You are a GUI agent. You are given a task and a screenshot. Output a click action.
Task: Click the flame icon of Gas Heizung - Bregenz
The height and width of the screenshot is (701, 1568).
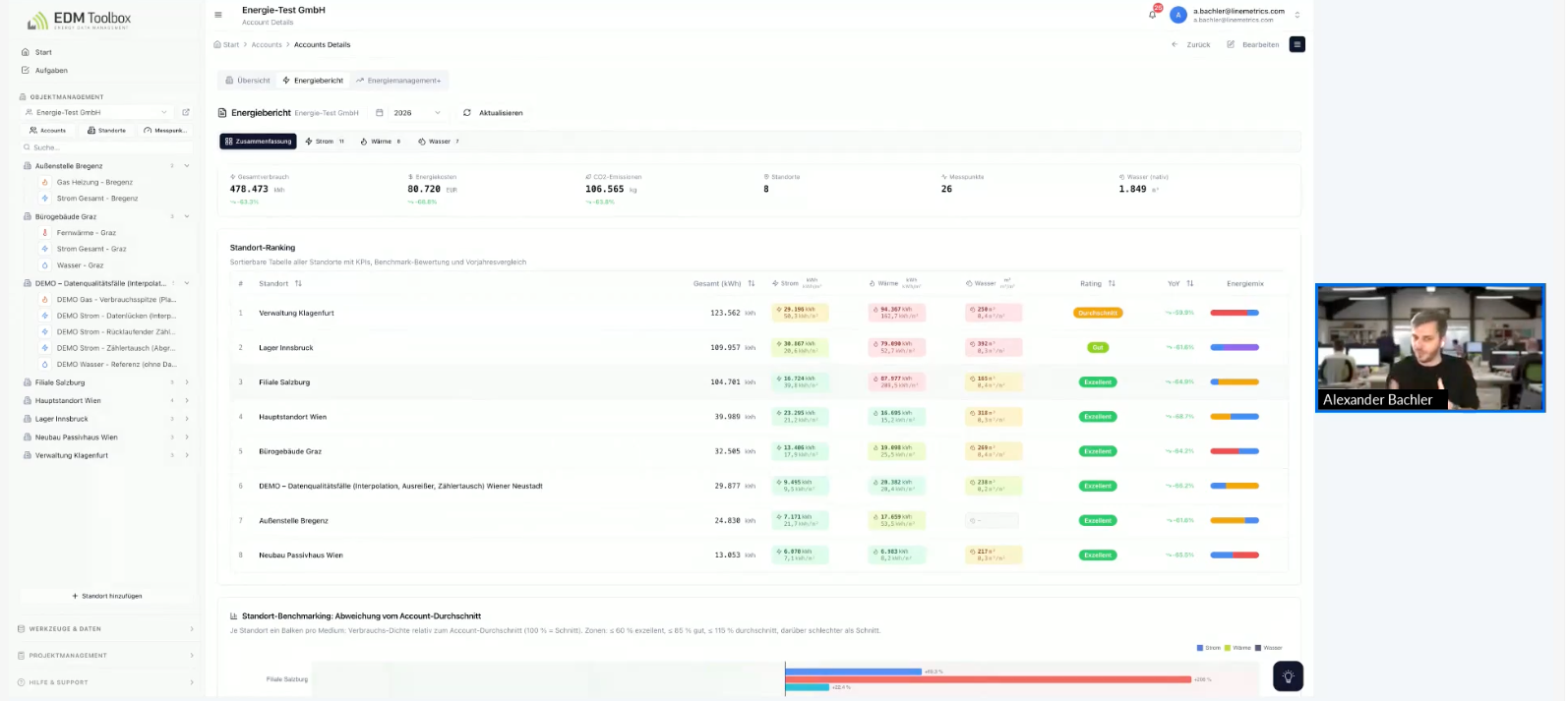point(45,182)
